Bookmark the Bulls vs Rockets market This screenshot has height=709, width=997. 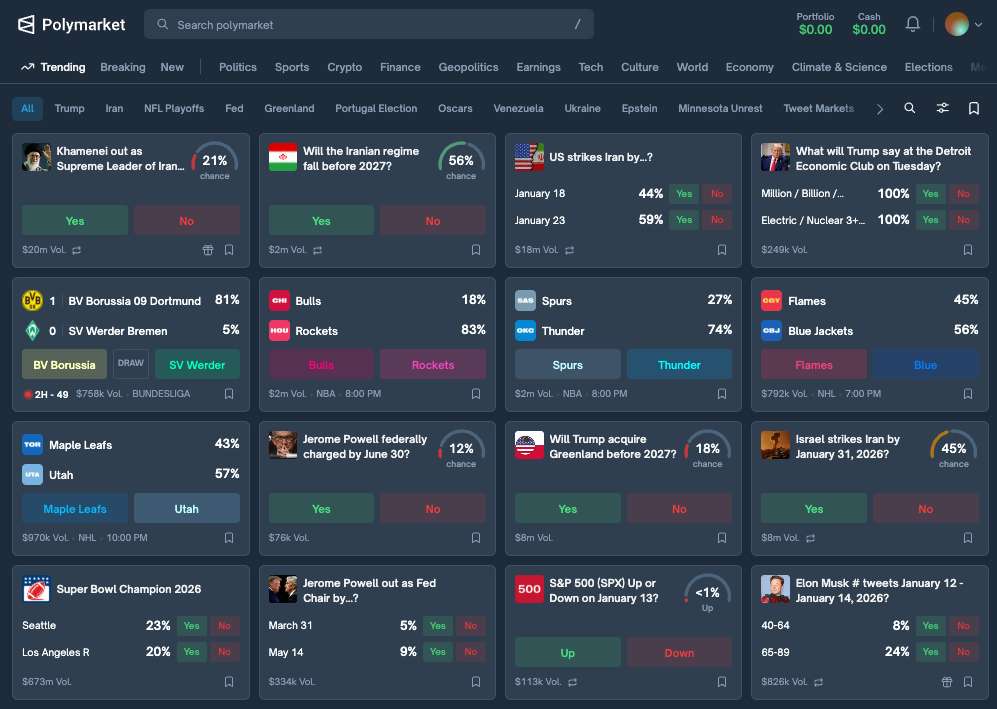coord(476,394)
